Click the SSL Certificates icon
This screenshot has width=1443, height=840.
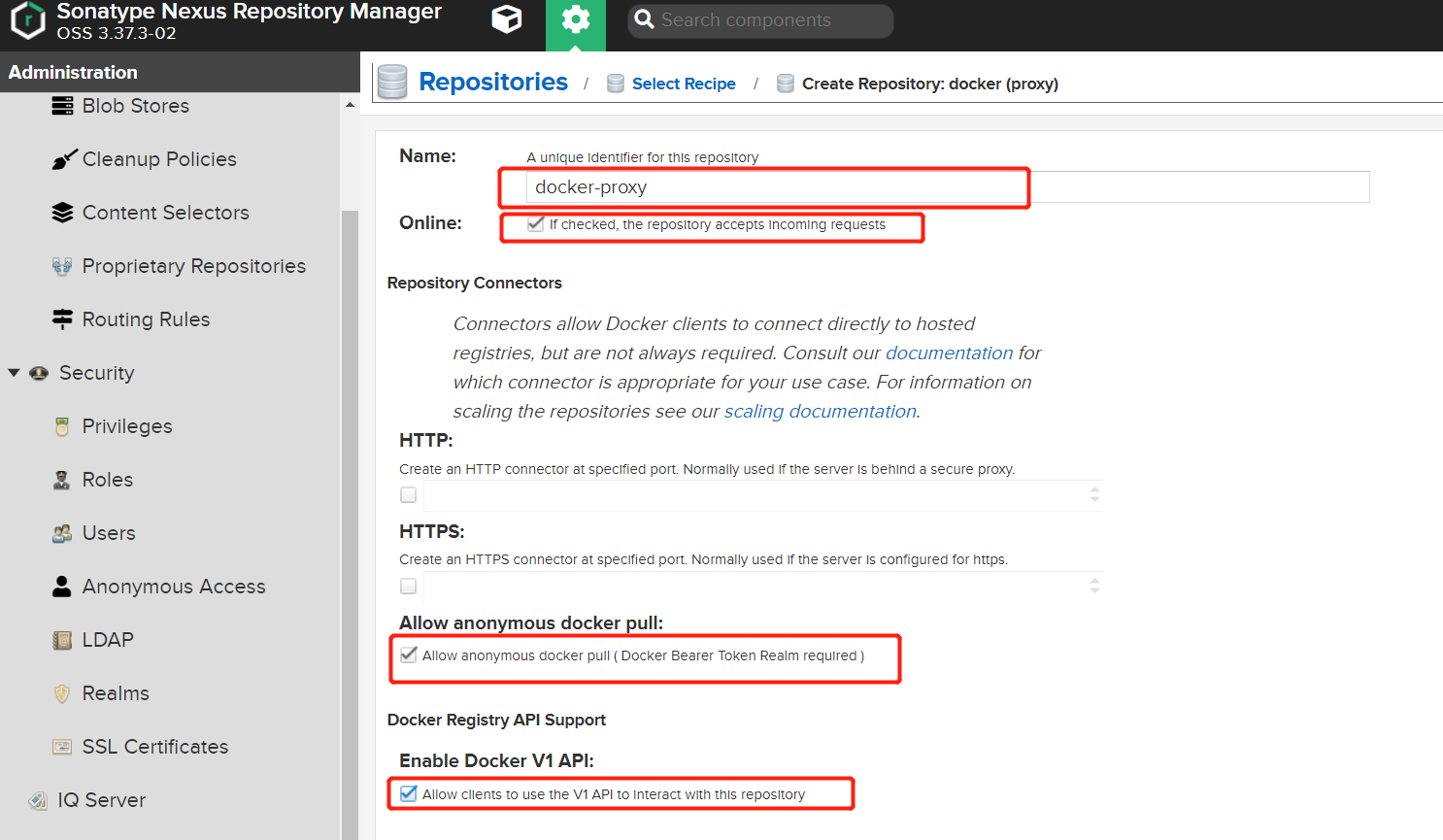click(62, 747)
